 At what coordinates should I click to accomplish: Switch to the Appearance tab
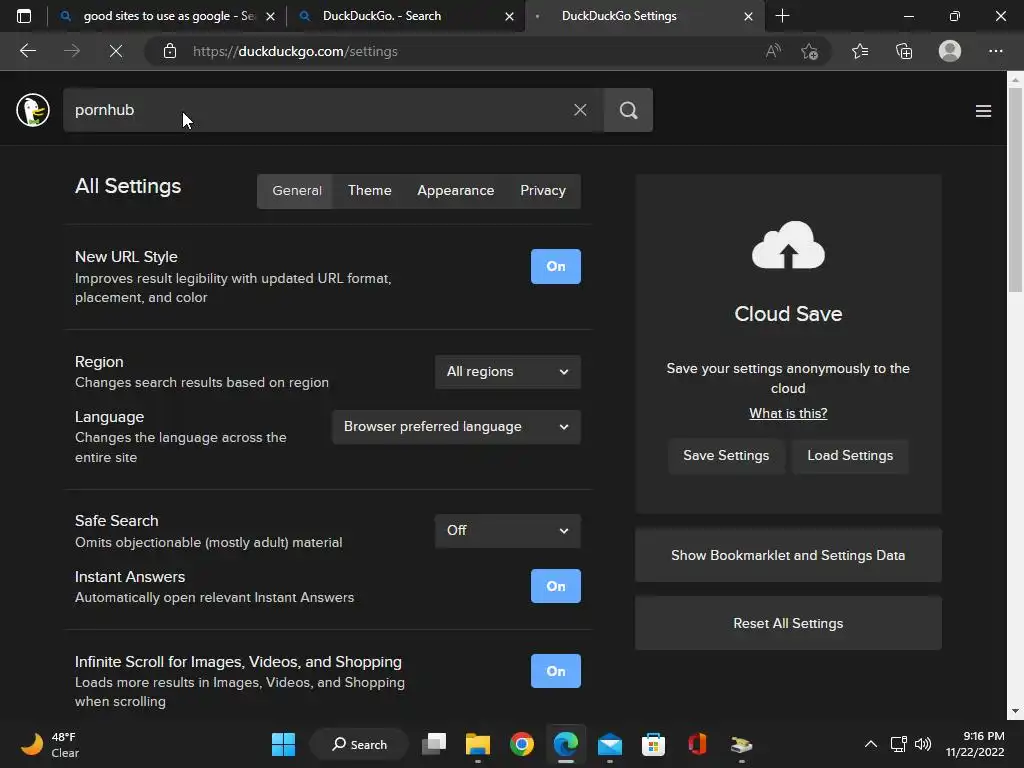pyautogui.click(x=456, y=191)
